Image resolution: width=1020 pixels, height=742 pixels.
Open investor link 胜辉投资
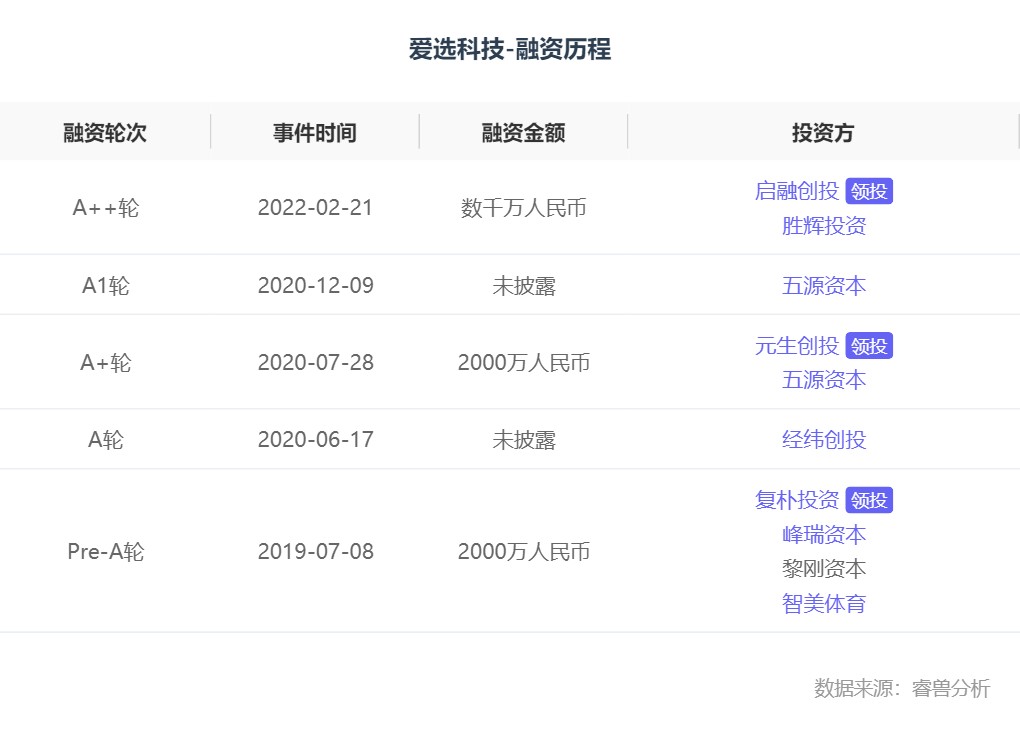(824, 226)
